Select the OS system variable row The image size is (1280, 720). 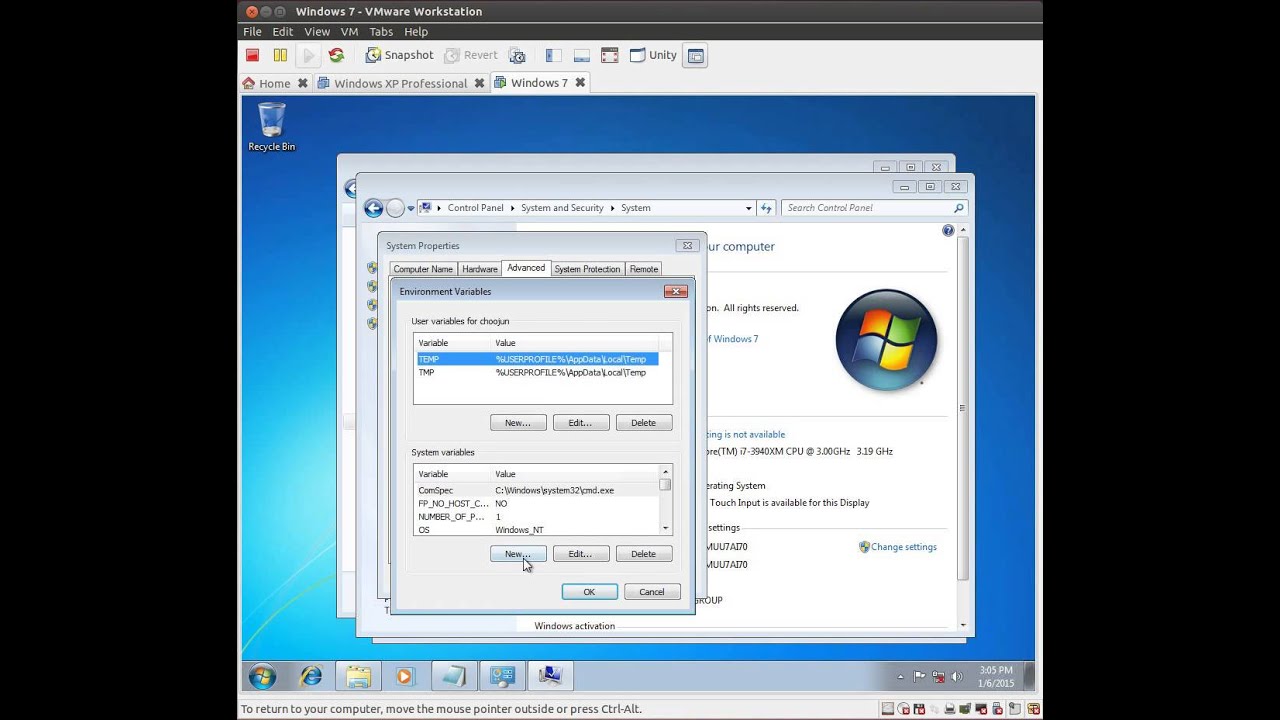537,530
